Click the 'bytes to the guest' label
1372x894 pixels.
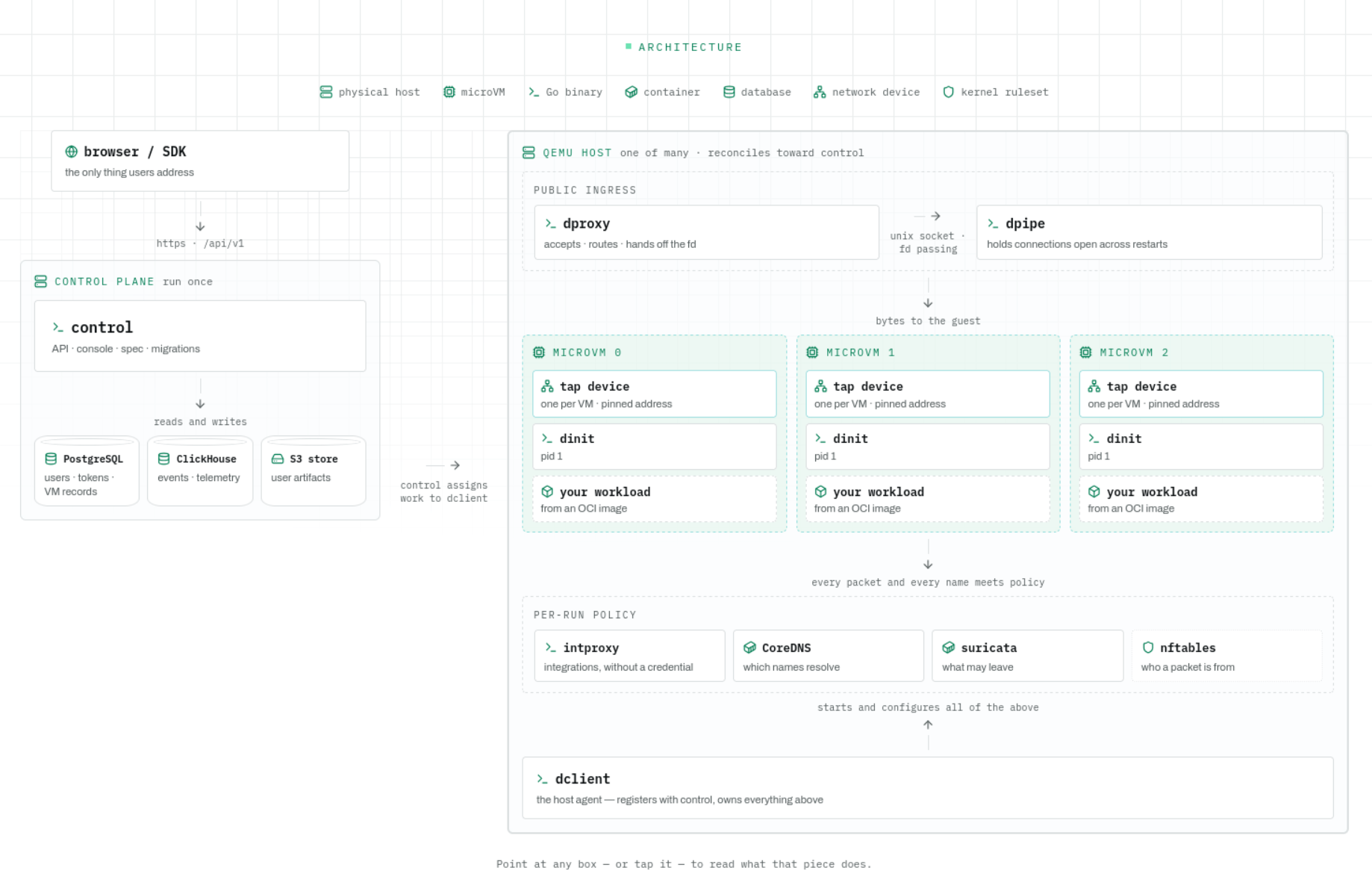pos(928,321)
